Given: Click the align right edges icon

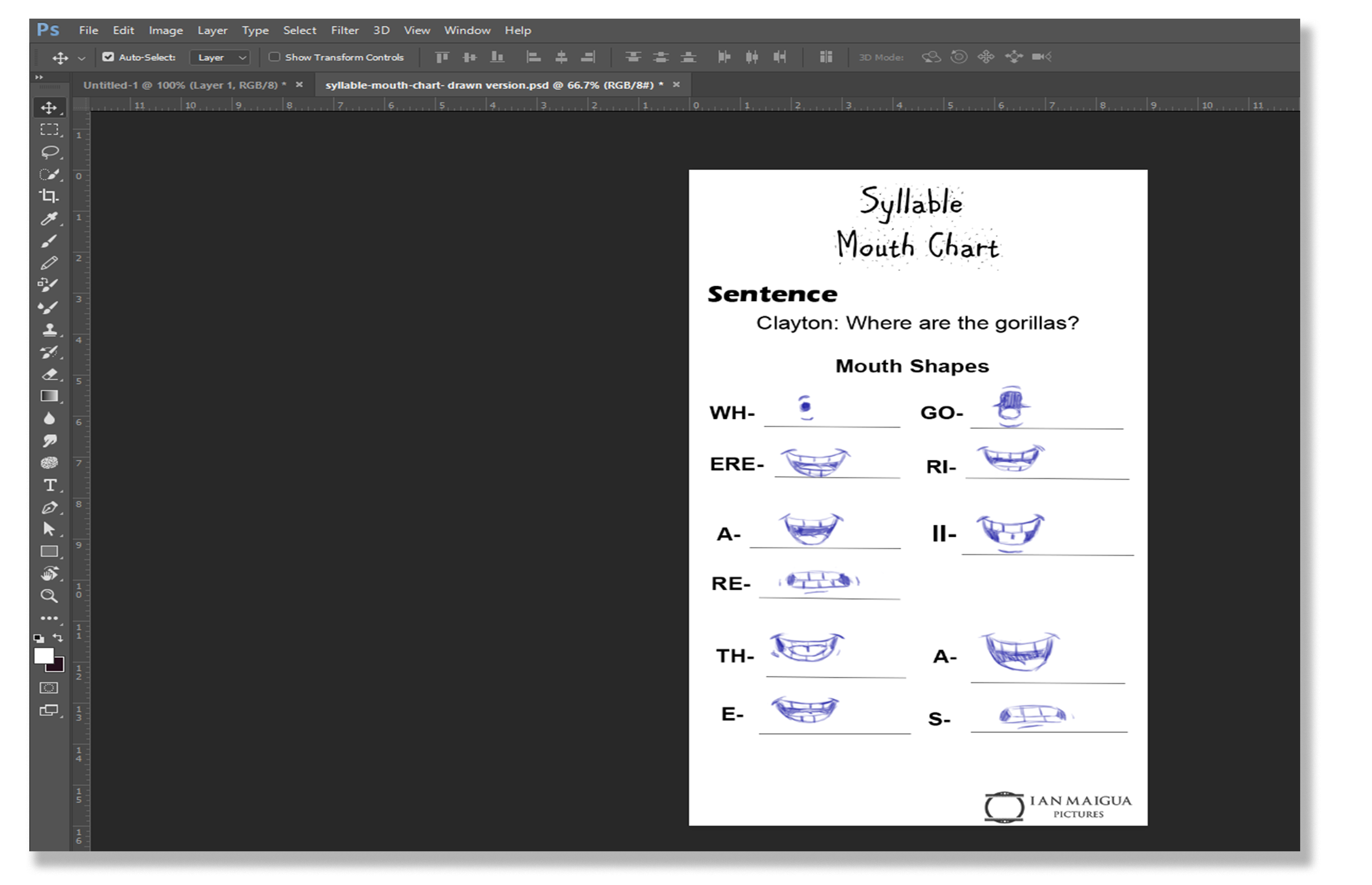Looking at the screenshot, I should tap(588, 57).
